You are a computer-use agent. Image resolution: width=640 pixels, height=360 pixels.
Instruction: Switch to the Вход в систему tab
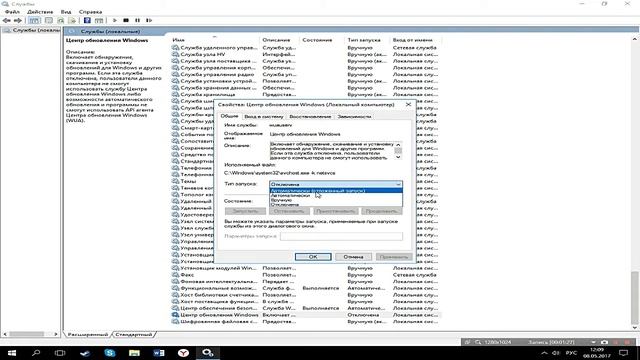pos(264,117)
